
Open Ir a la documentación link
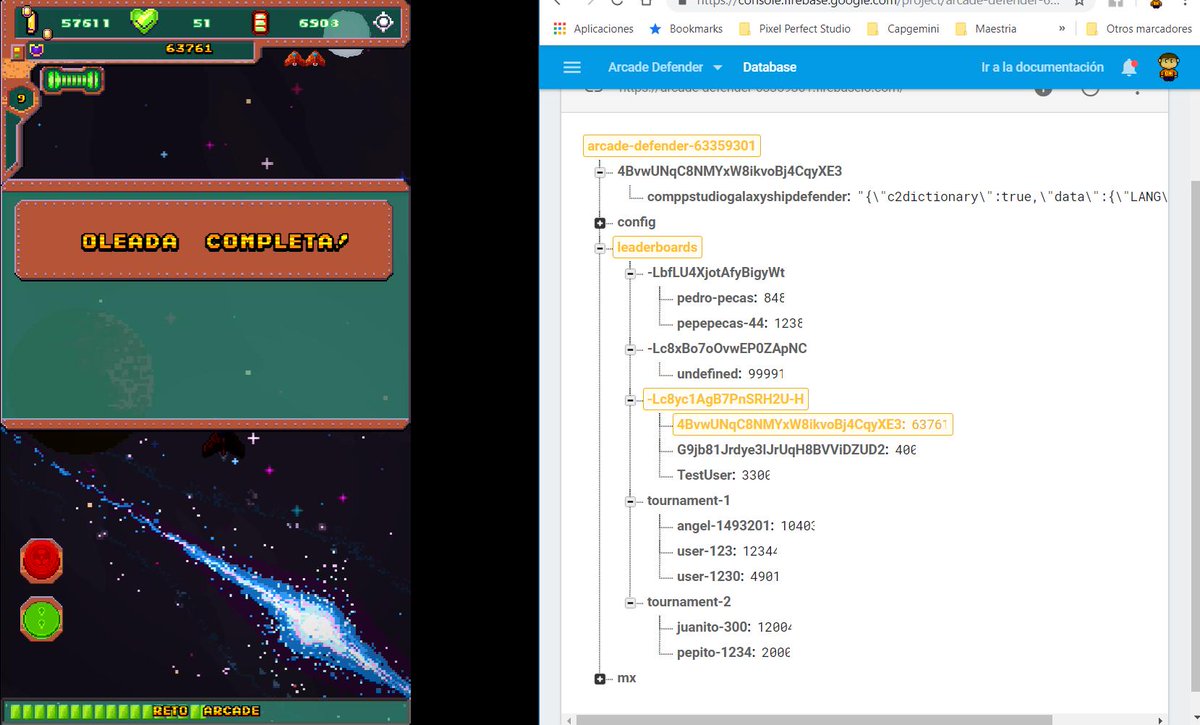(x=1043, y=67)
